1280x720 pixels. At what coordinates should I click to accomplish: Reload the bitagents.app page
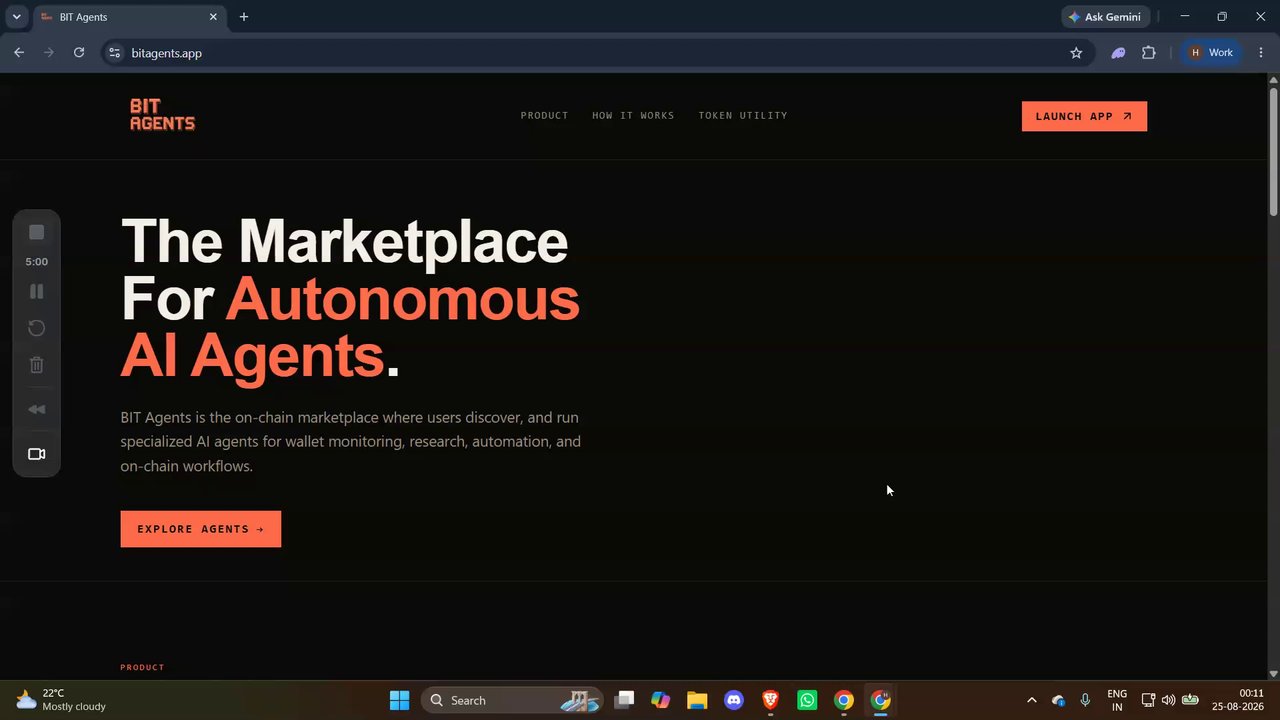pyautogui.click(x=79, y=53)
